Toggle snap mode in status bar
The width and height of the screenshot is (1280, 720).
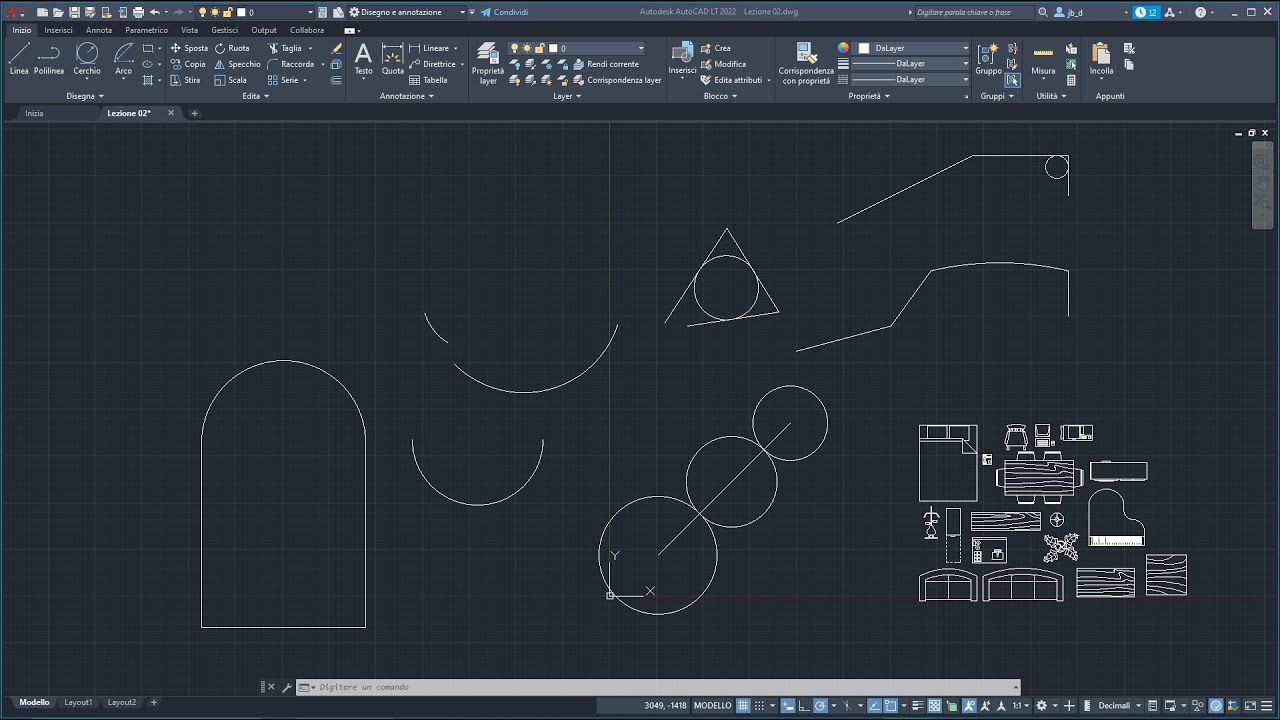759,705
